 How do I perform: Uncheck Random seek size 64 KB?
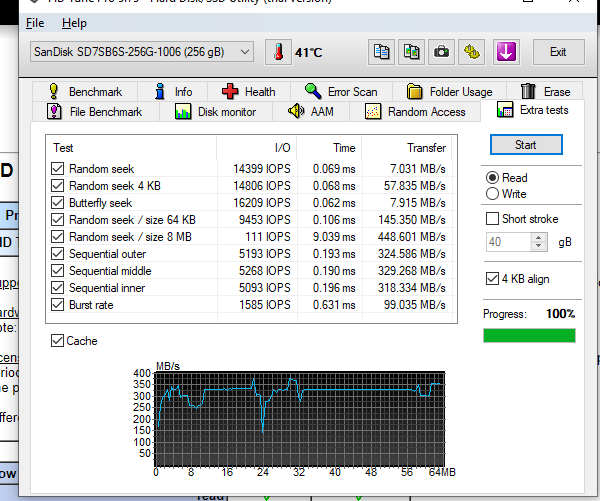click(x=57, y=220)
